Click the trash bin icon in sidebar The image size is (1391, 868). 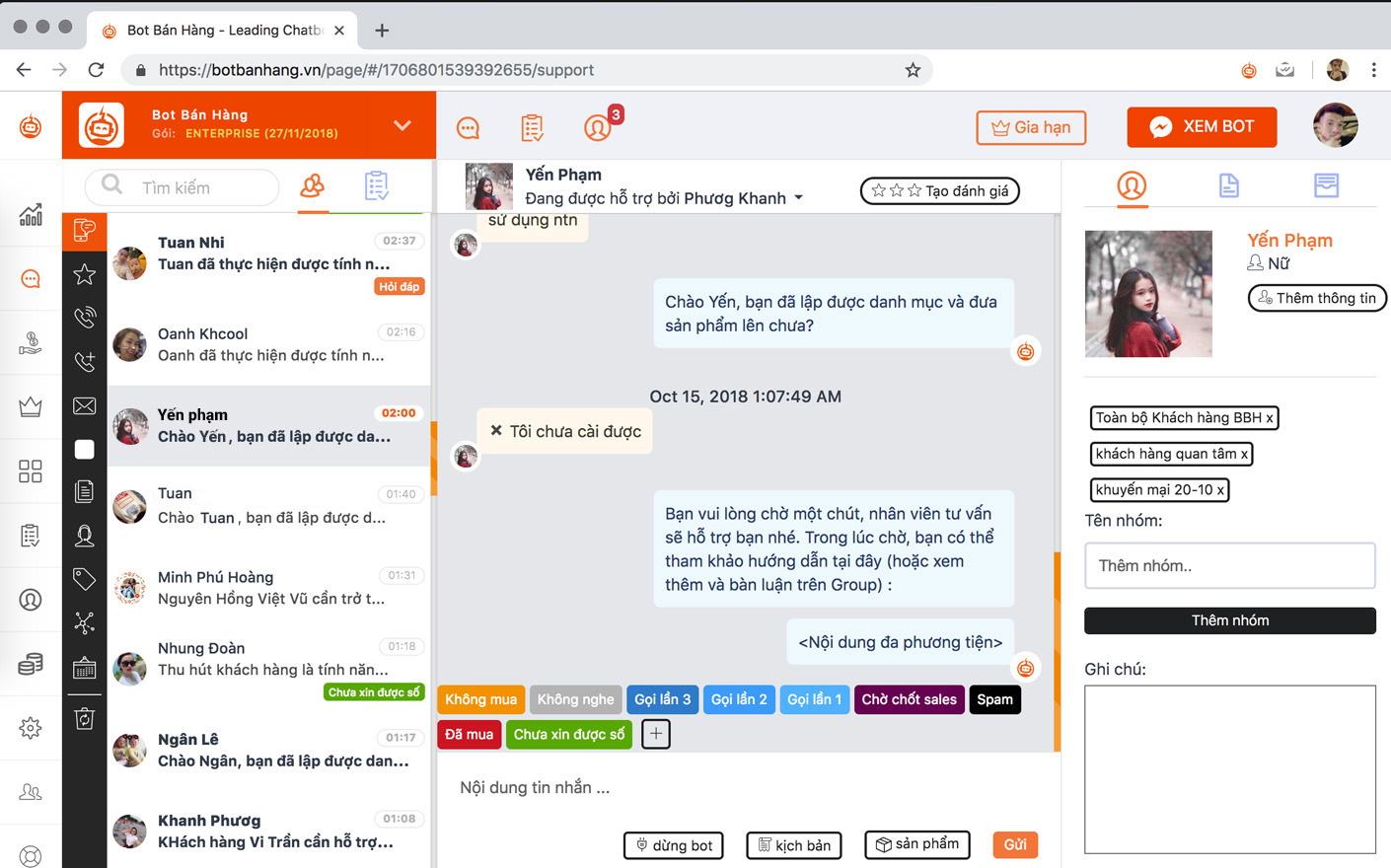click(85, 719)
